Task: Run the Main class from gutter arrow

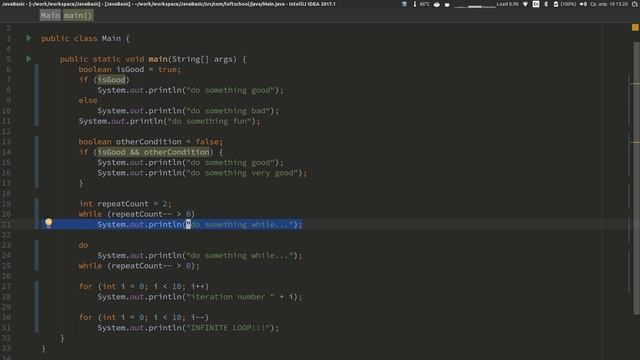Action: 29,38
